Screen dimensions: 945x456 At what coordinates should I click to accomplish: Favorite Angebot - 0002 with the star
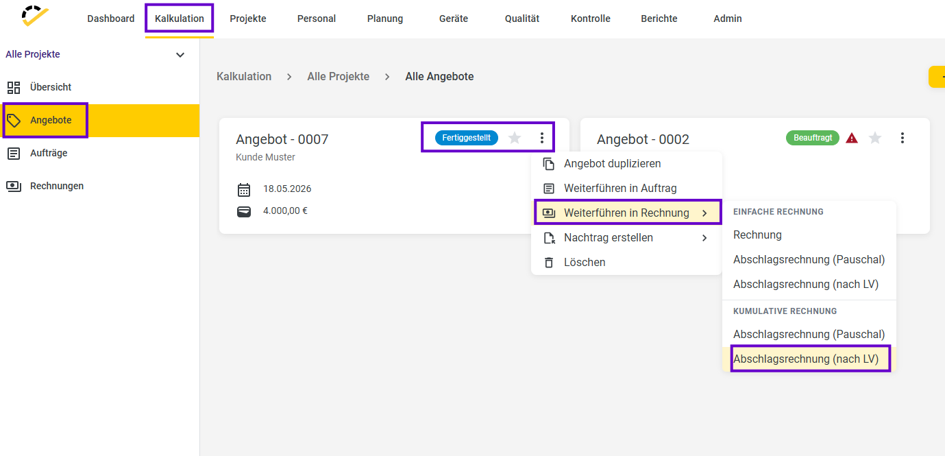click(875, 138)
